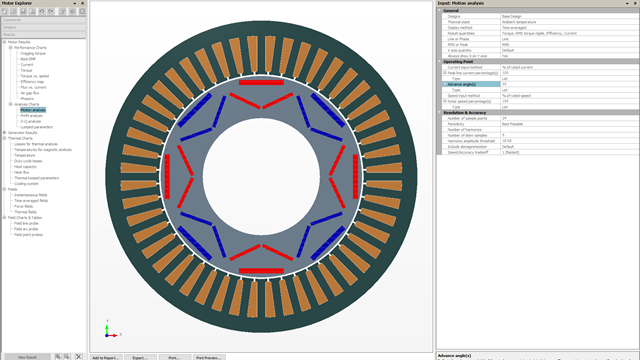Click the X icon beside View Result
Image resolution: width=640 pixels, height=360 pixels.
[x=79, y=357]
